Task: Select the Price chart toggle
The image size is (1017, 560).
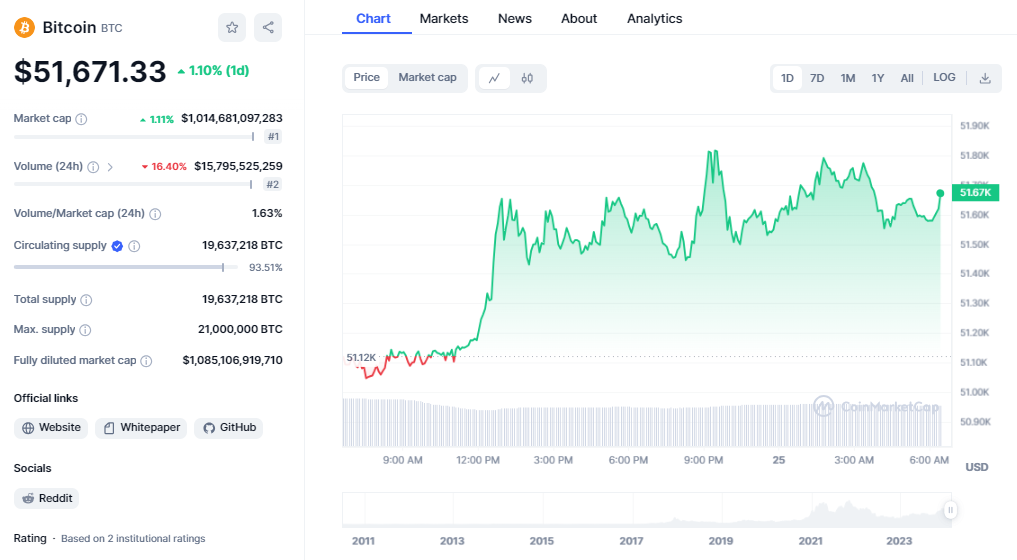Action: click(x=366, y=77)
